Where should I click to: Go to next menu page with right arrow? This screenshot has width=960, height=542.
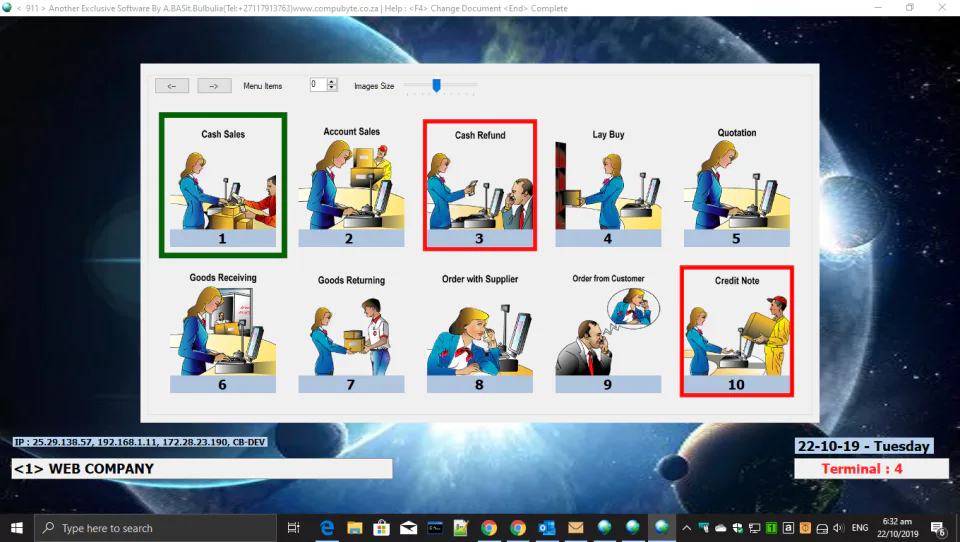(x=214, y=86)
